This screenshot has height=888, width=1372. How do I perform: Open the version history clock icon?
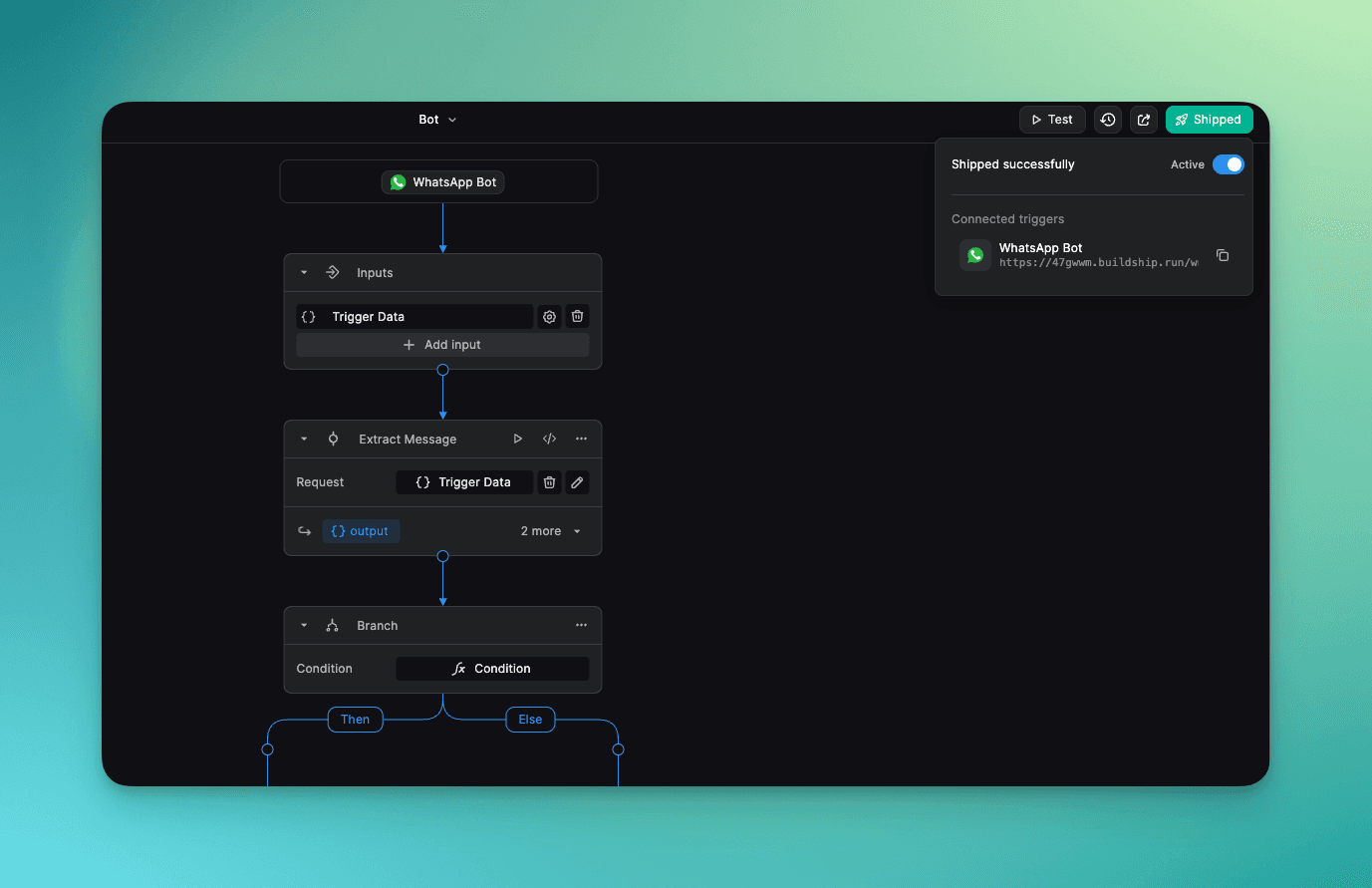pyautogui.click(x=1108, y=120)
